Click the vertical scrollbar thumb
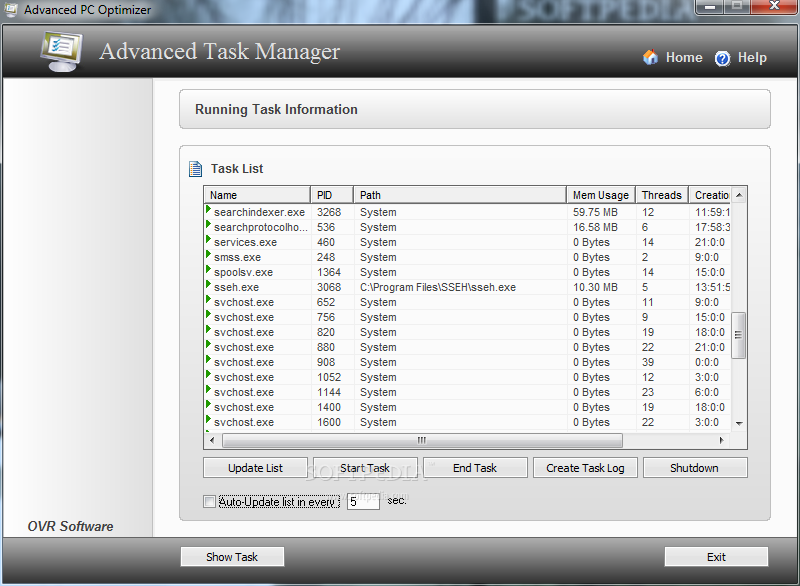Screen dimensions: 800x586 738,335
